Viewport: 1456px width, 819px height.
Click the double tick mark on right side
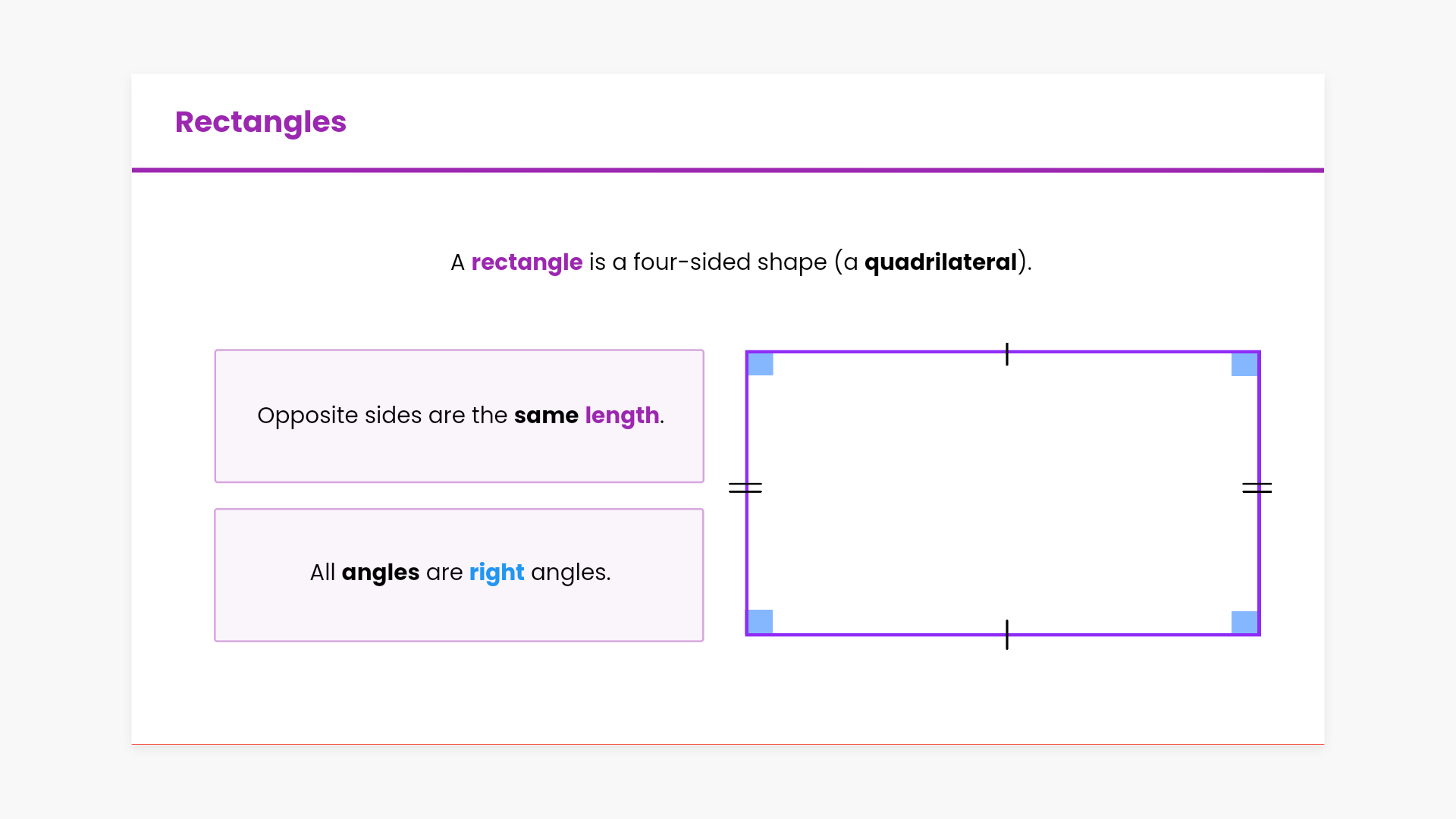click(x=1257, y=488)
